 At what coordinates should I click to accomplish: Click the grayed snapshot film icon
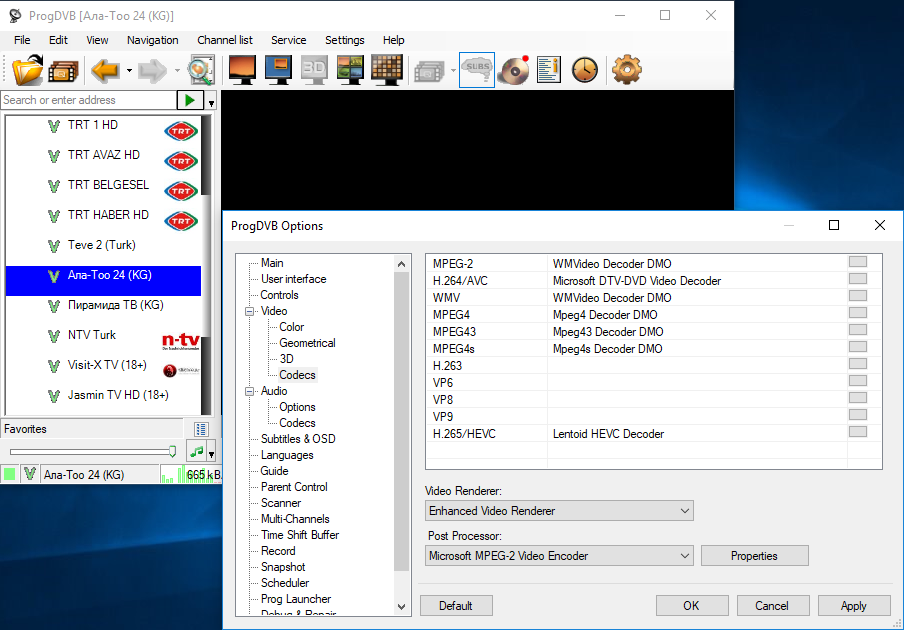point(429,72)
